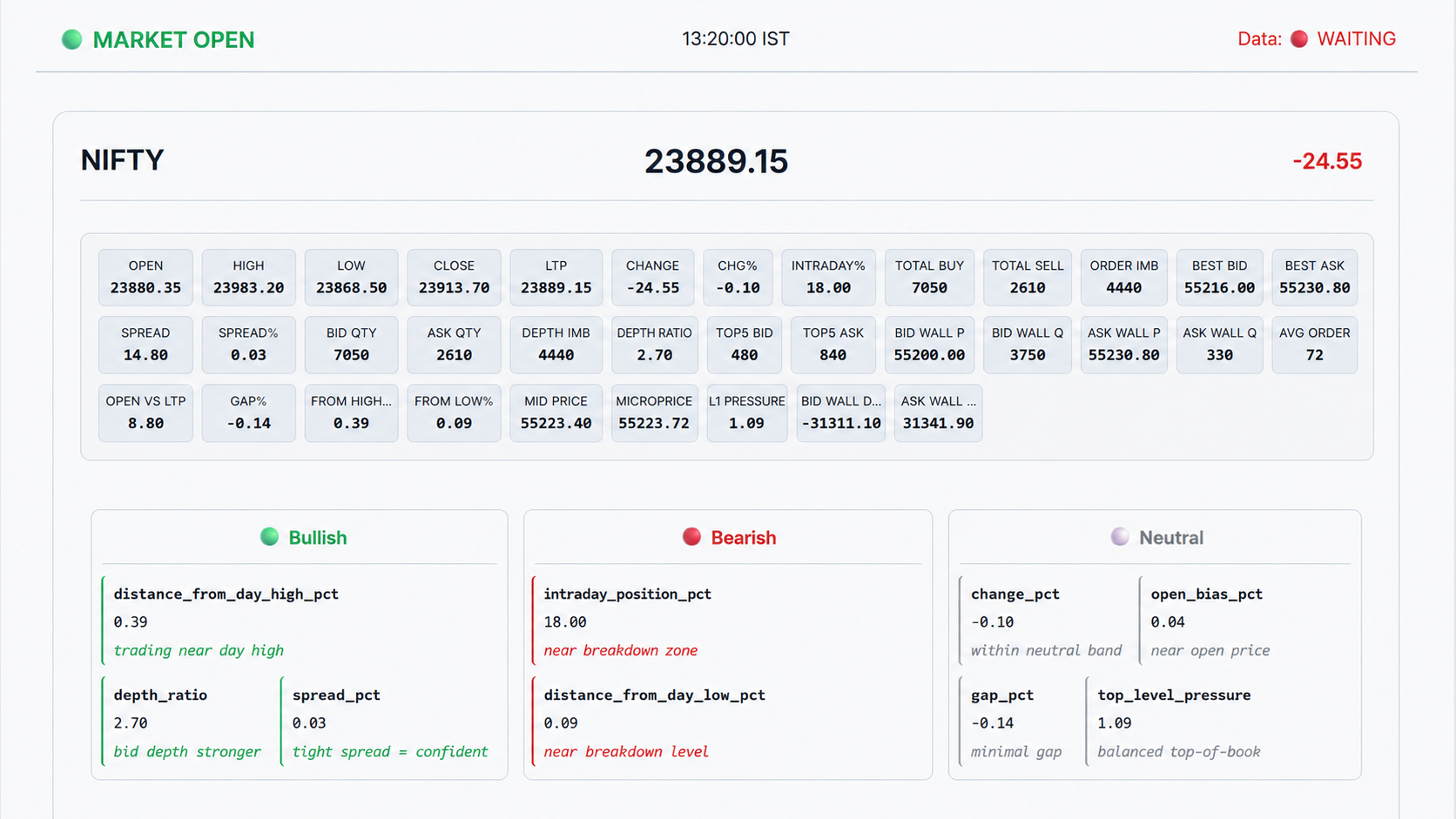Viewport: 1456px width, 819px height.
Task: Select the BID WALL P tile
Action: tap(929, 345)
